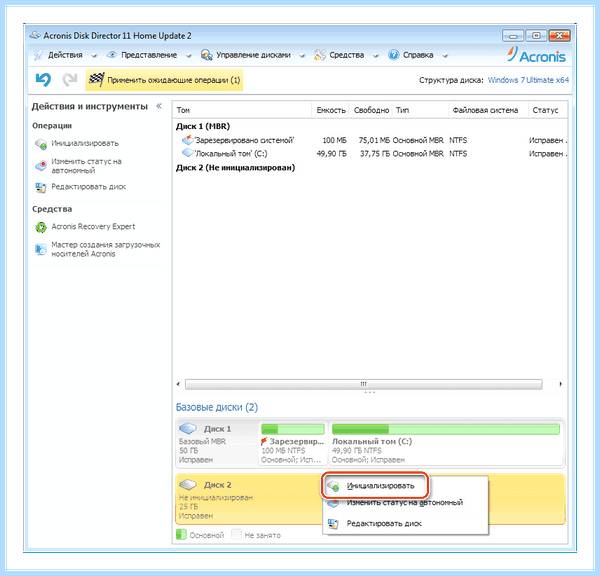Image resolution: width=600 pixels, height=576 pixels.
Task: Click the checkered flag apply icon
Action: pyautogui.click(x=96, y=80)
